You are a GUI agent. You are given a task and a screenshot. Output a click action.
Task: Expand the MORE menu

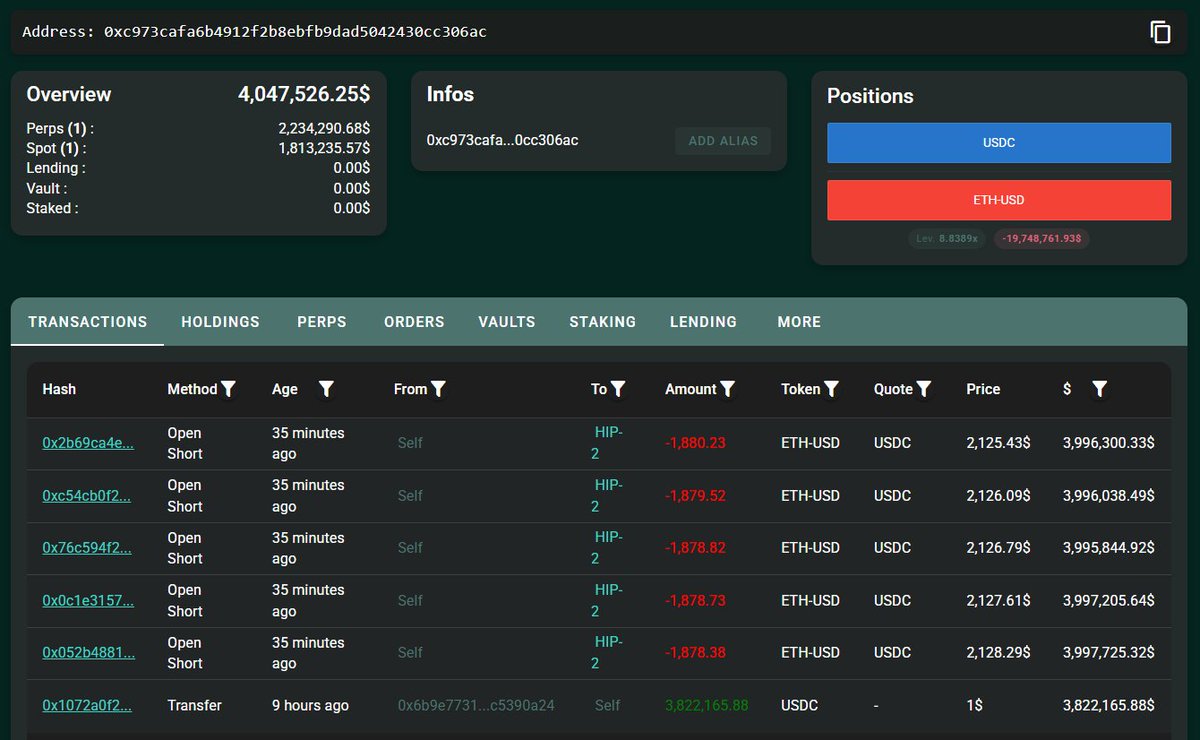[798, 322]
